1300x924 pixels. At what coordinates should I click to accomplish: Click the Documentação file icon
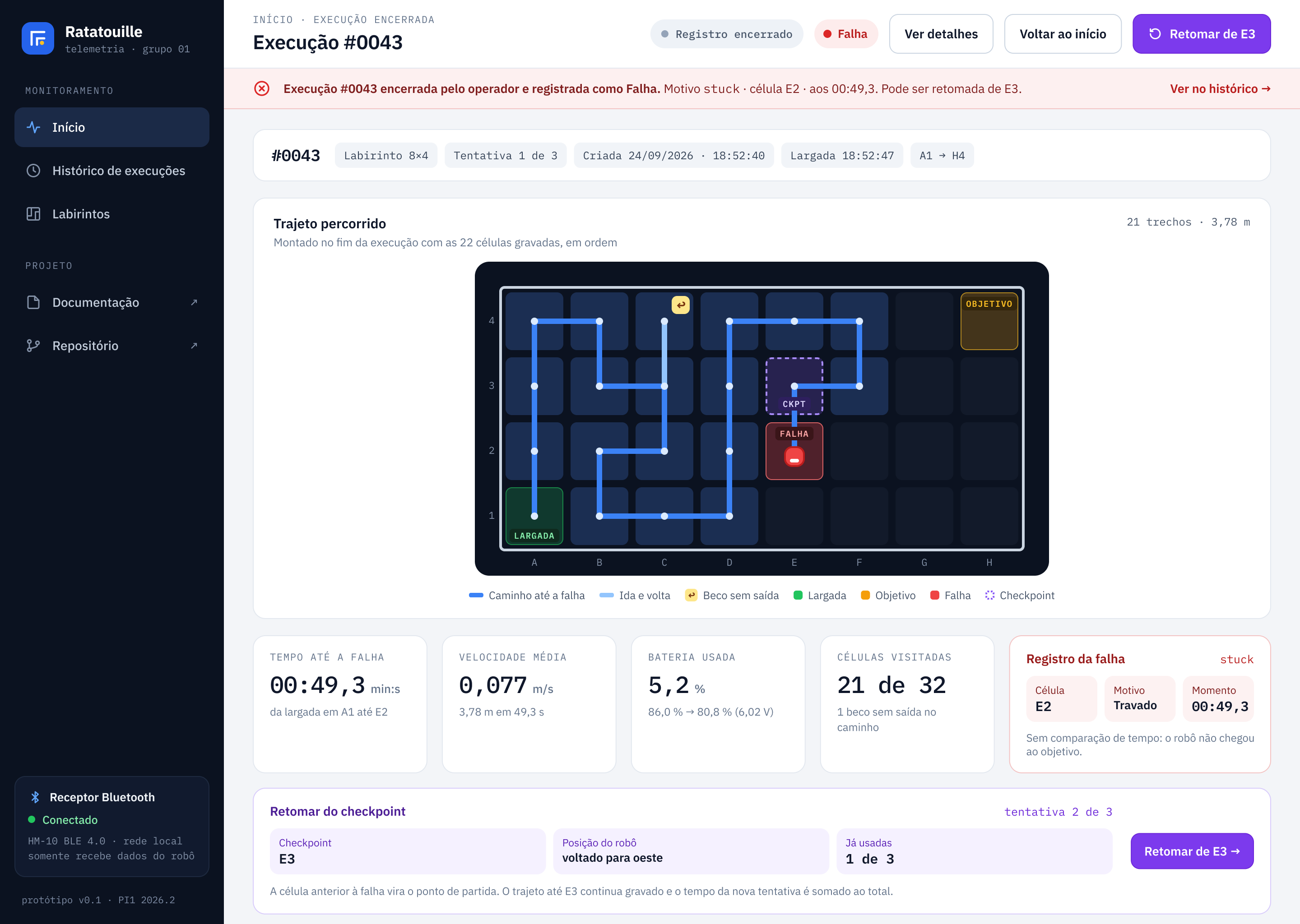pos(33,302)
